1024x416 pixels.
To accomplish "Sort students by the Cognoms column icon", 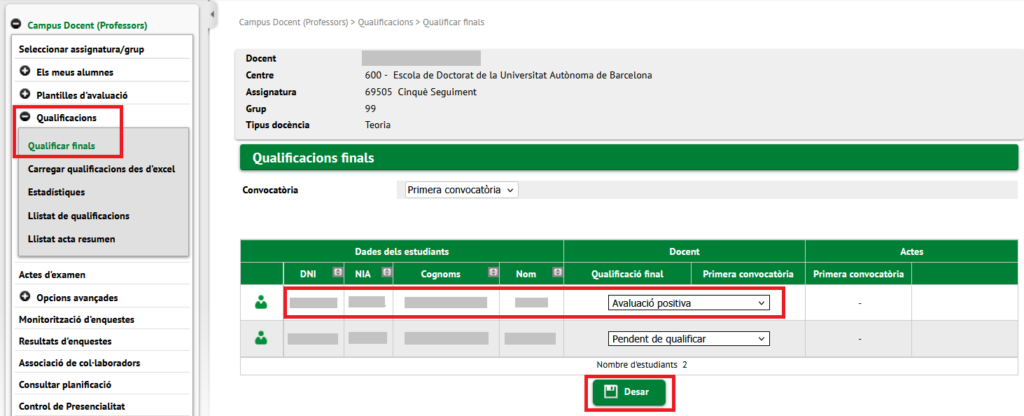I will (493, 273).
